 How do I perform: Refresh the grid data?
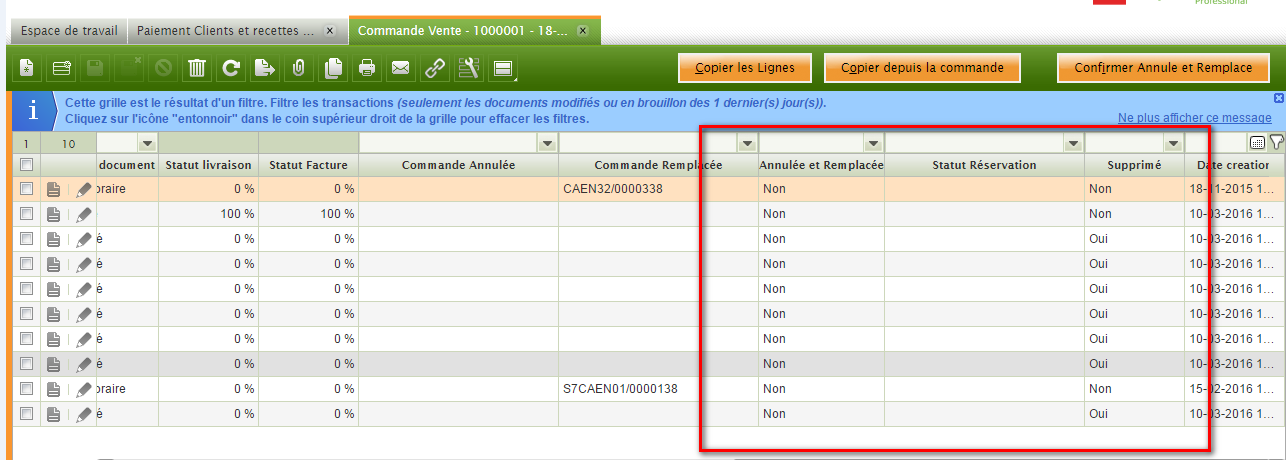pyautogui.click(x=231, y=68)
